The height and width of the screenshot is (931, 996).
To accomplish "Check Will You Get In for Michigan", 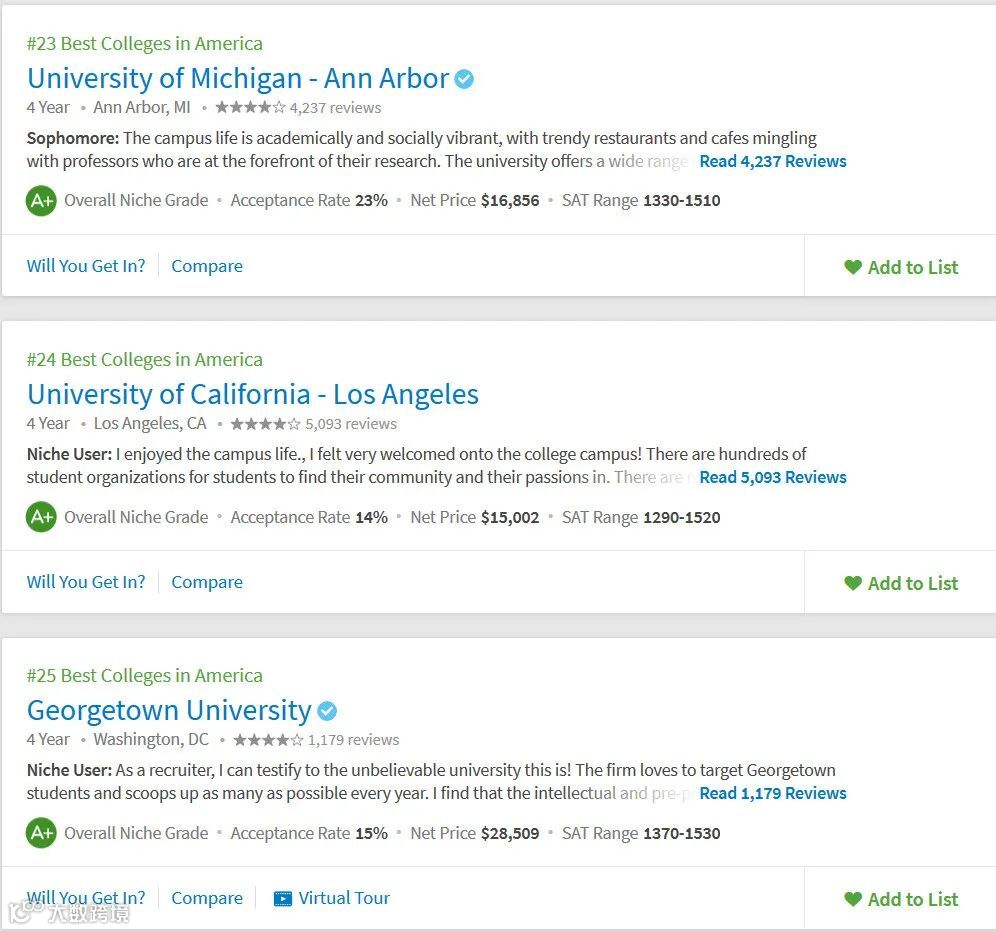I will (86, 266).
